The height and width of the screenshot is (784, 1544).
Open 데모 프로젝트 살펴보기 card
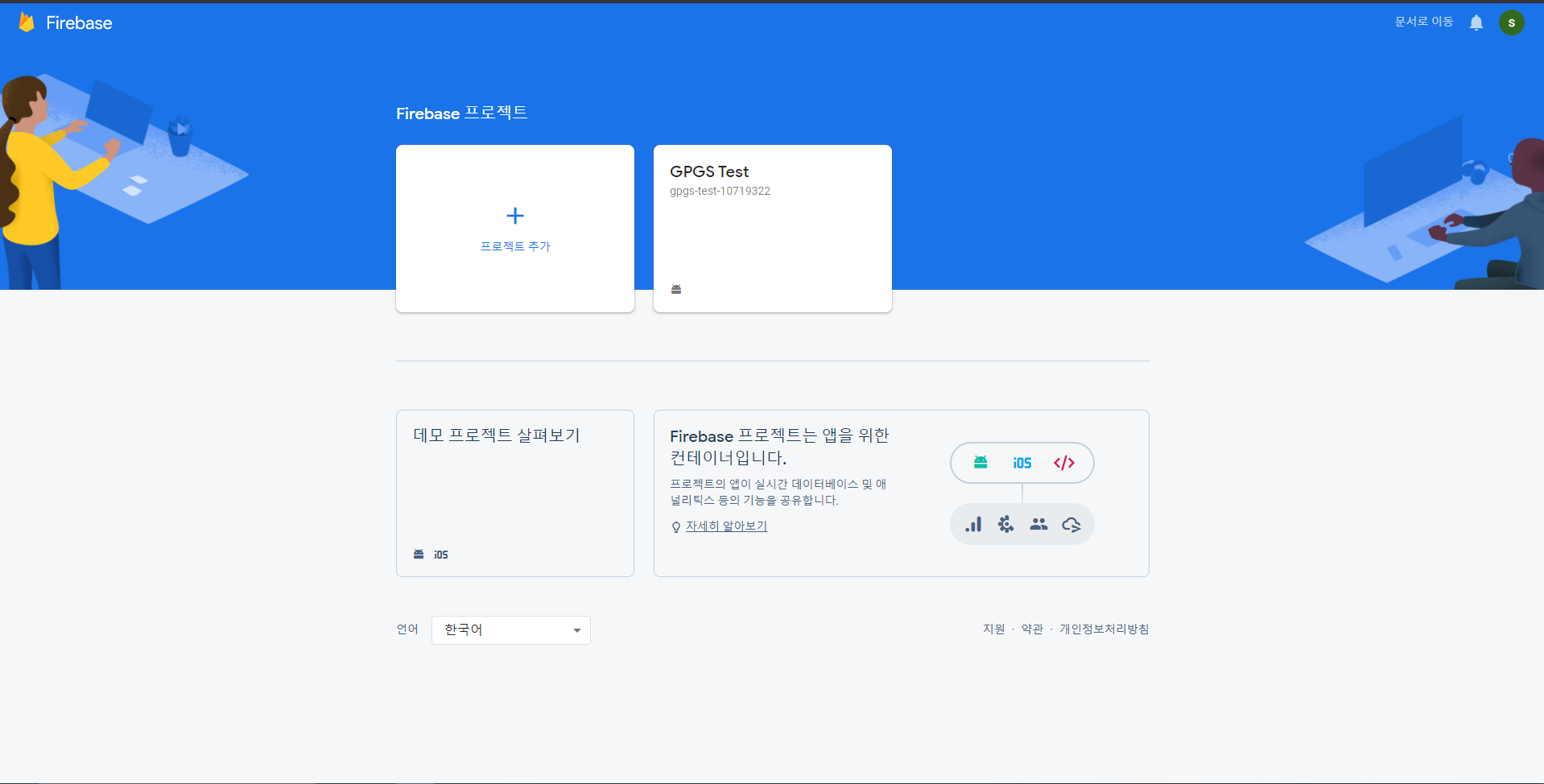515,493
